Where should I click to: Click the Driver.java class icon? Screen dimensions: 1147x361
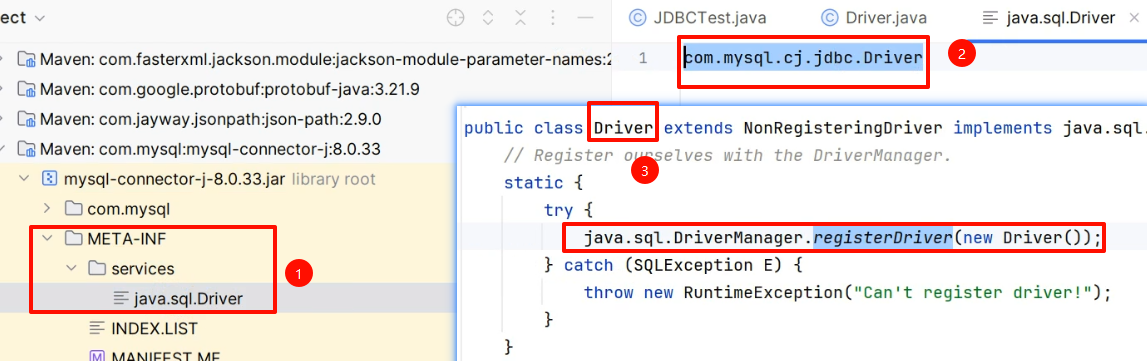(x=829, y=18)
